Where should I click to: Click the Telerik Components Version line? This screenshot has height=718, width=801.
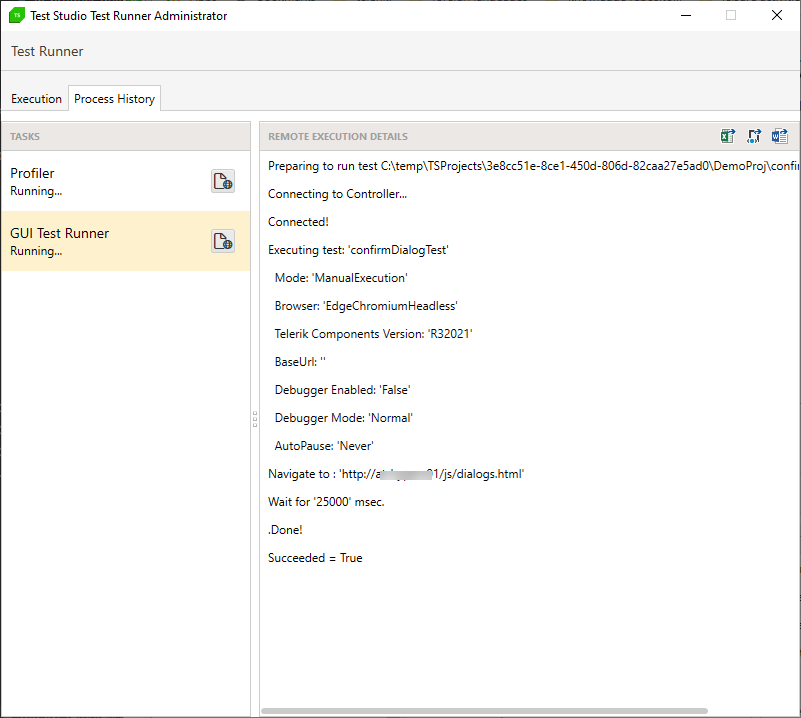pos(373,334)
